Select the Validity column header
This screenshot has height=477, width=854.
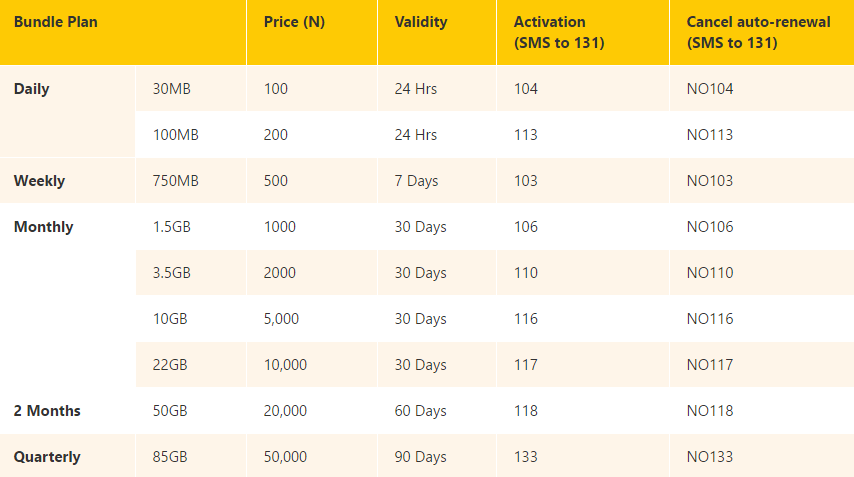[x=421, y=22]
